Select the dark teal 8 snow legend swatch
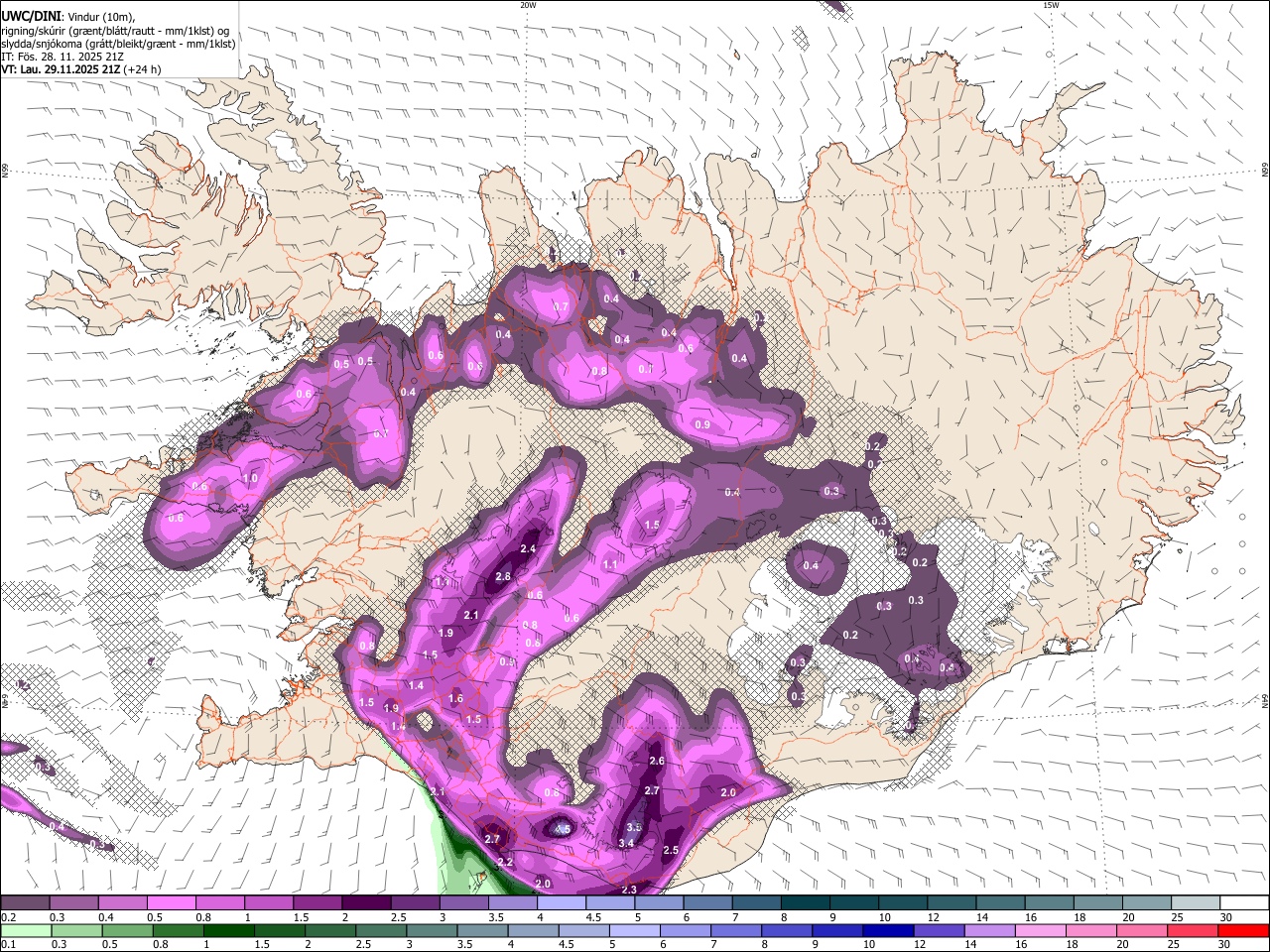The height and width of the screenshot is (952, 1270). pyautogui.click(x=806, y=903)
